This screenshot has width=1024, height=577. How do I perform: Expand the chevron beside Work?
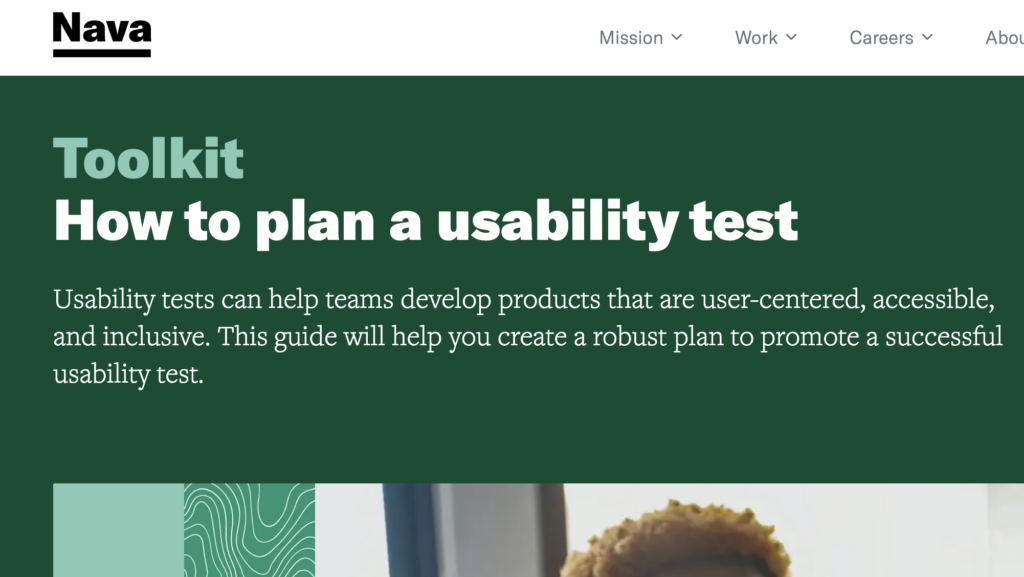click(x=791, y=37)
